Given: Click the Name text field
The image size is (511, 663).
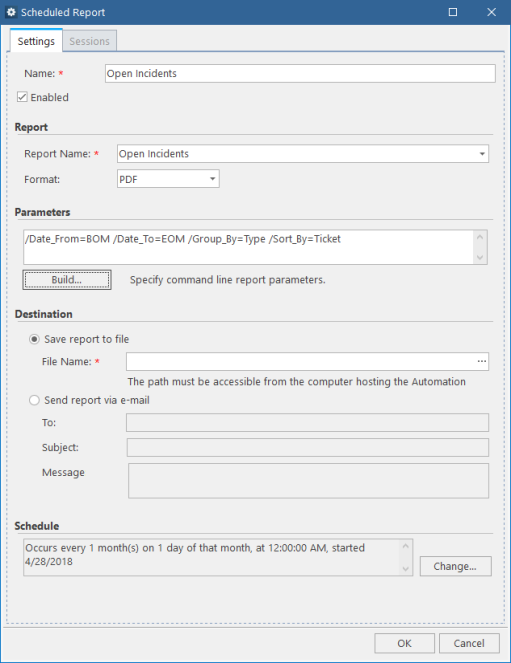Looking at the screenshot, I should coord(300,74).
